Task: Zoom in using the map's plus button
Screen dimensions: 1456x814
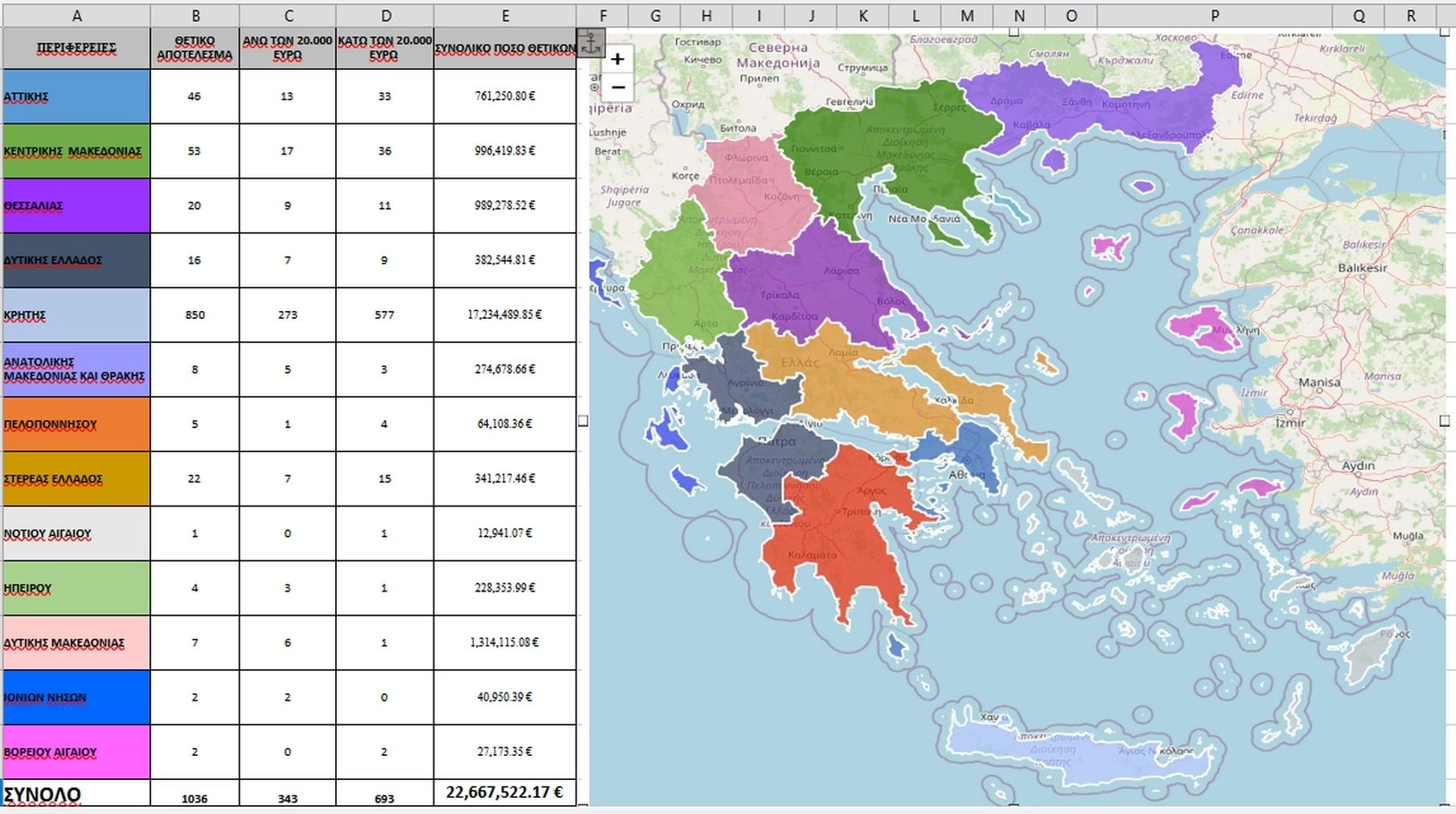Action: pos(616,58)
